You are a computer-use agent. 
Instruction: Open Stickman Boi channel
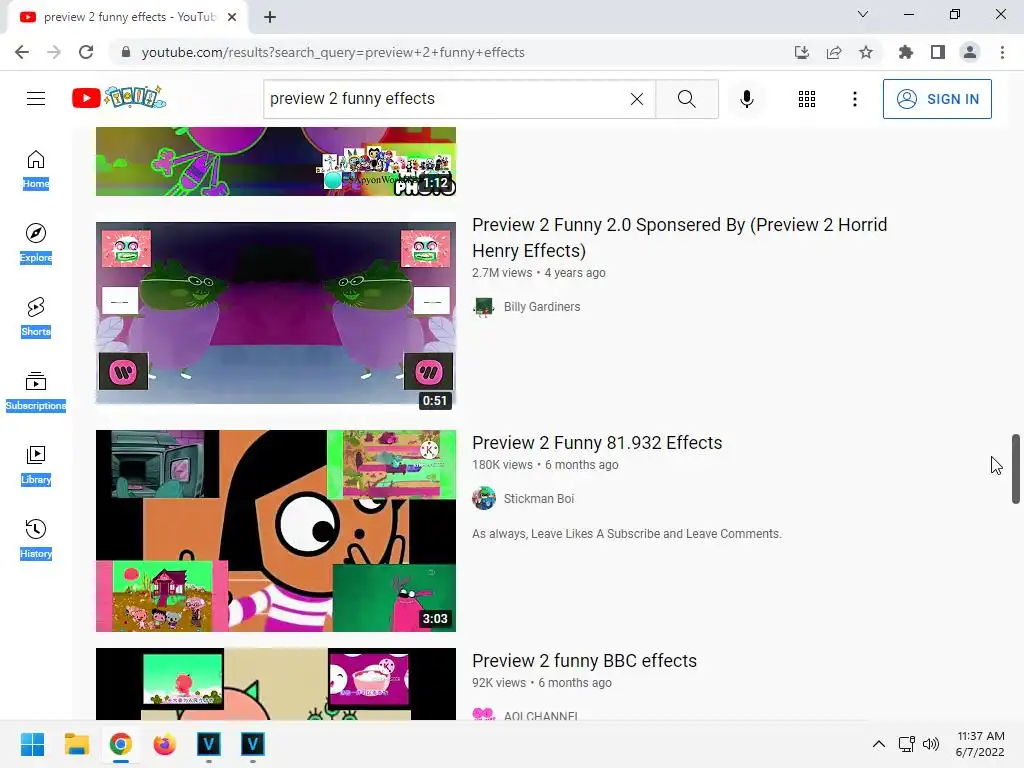pyautogui.click(x=539, y=498)
